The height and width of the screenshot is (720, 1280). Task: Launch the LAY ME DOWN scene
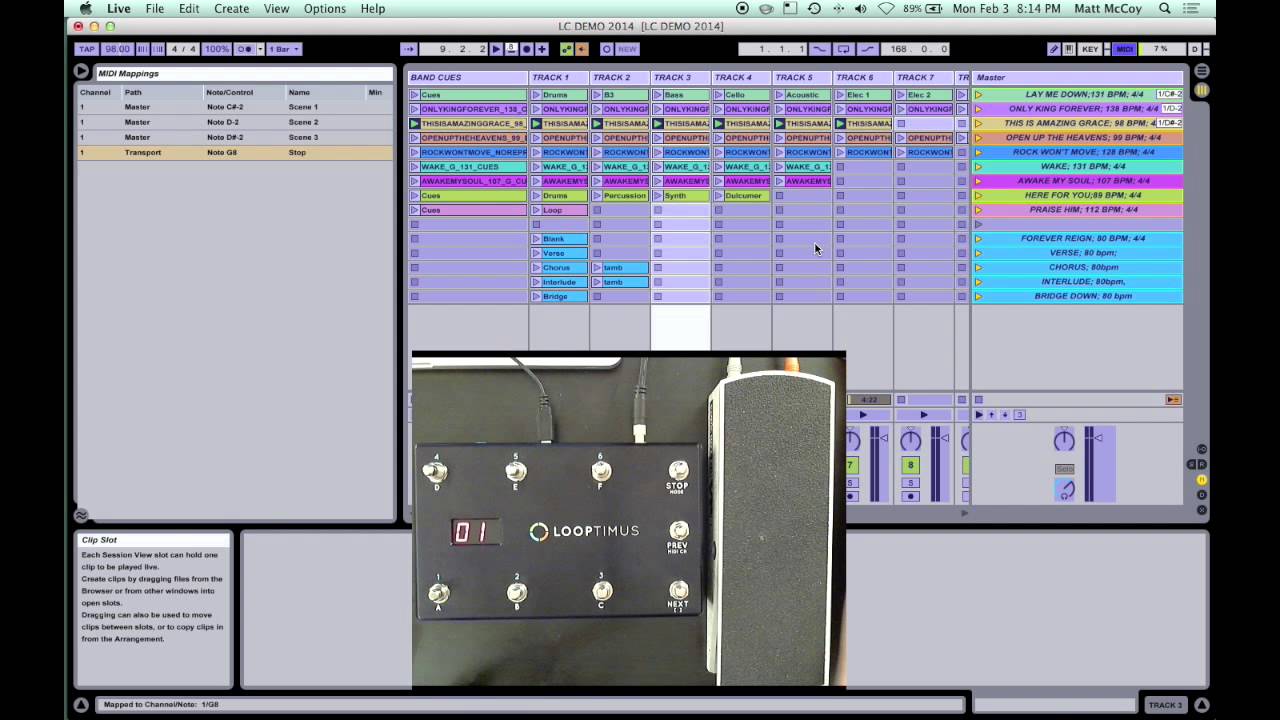click(x=978, y=95)
